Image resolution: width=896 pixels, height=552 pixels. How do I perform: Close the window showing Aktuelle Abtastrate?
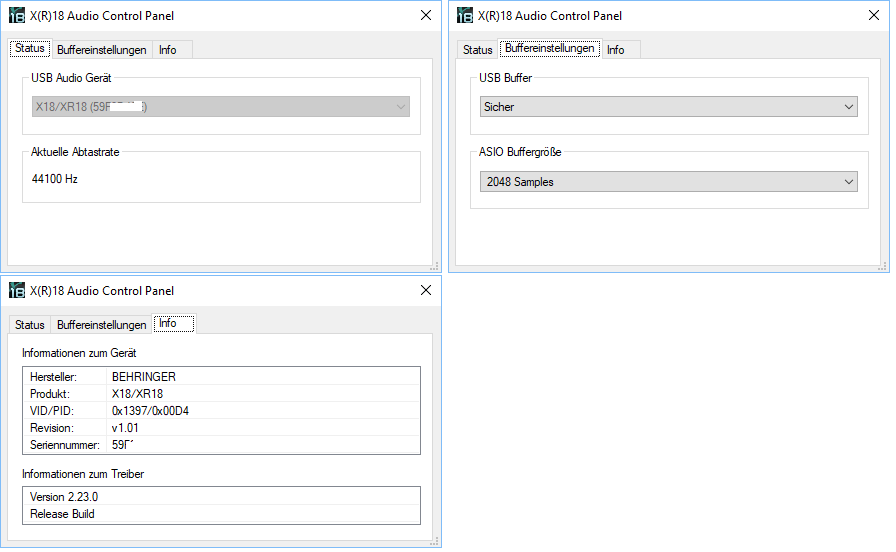click(x=426, y=15)
